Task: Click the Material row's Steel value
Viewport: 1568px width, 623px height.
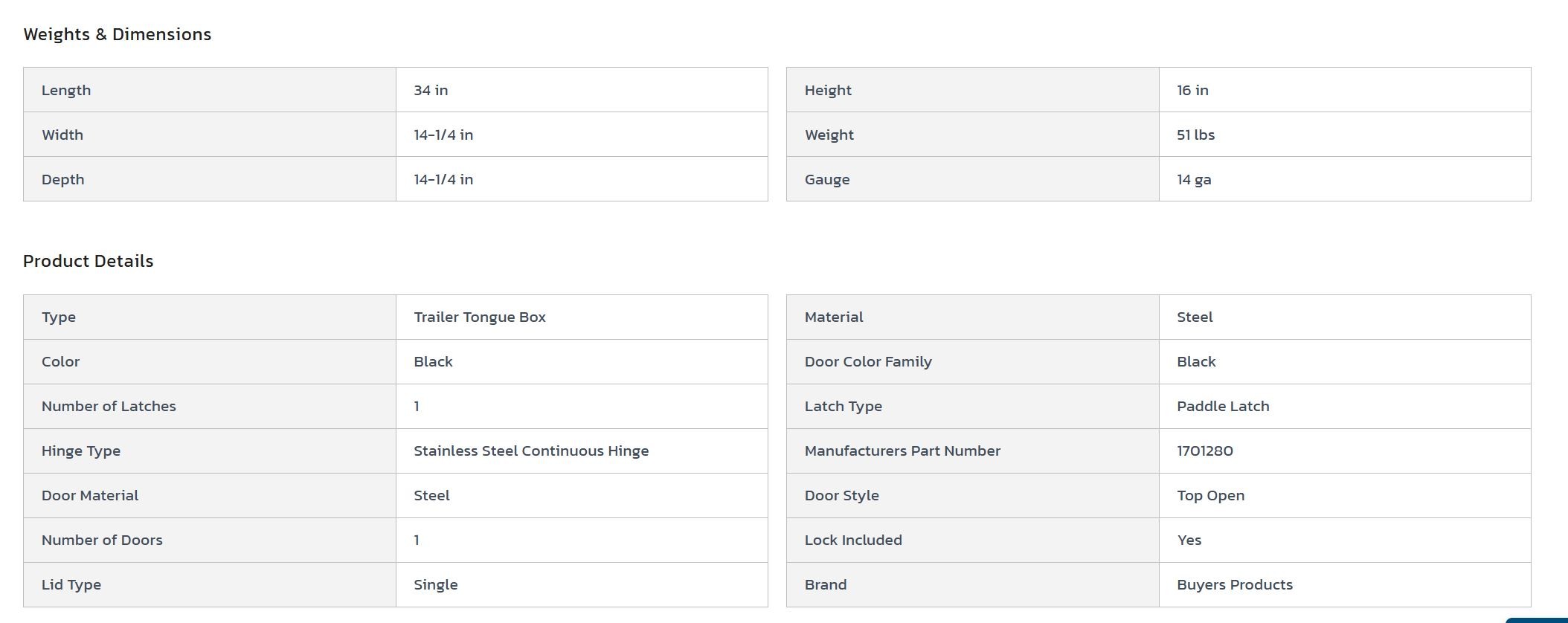Action: 1195,317
